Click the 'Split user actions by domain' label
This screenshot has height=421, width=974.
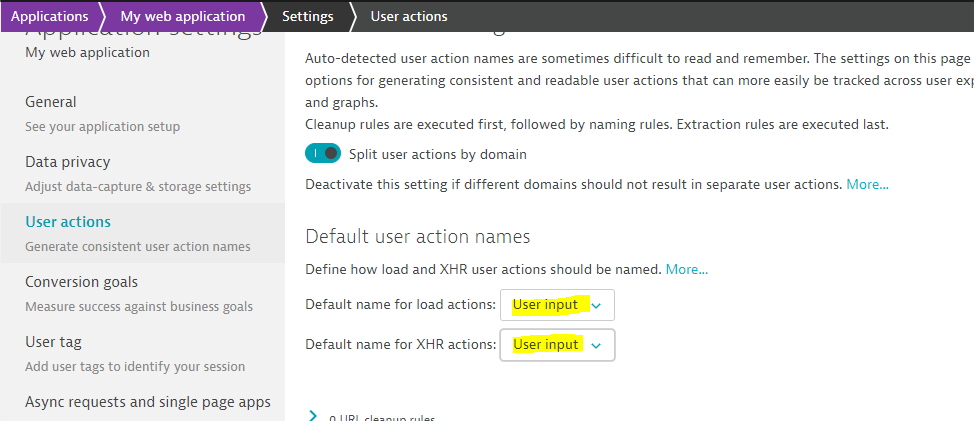(437, 154)
